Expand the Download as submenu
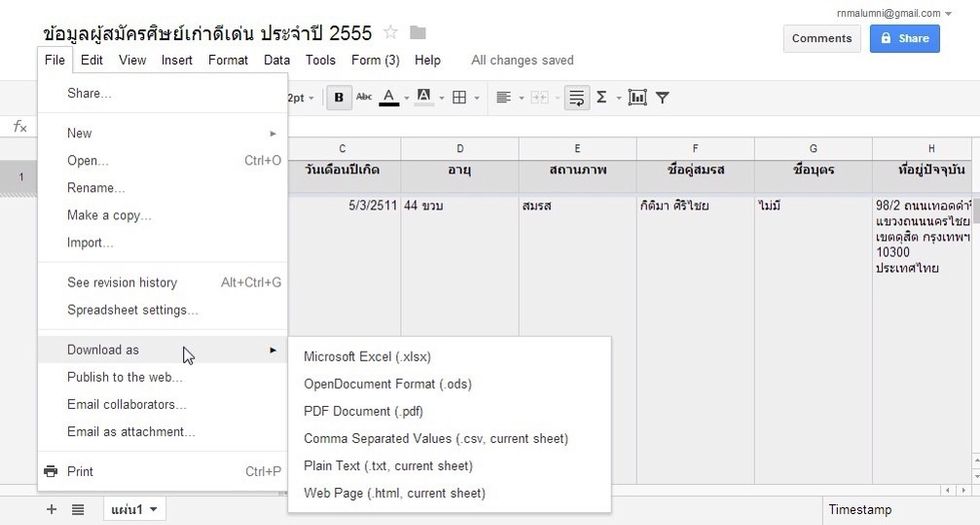Screen dimensions: 980x525 162,350
